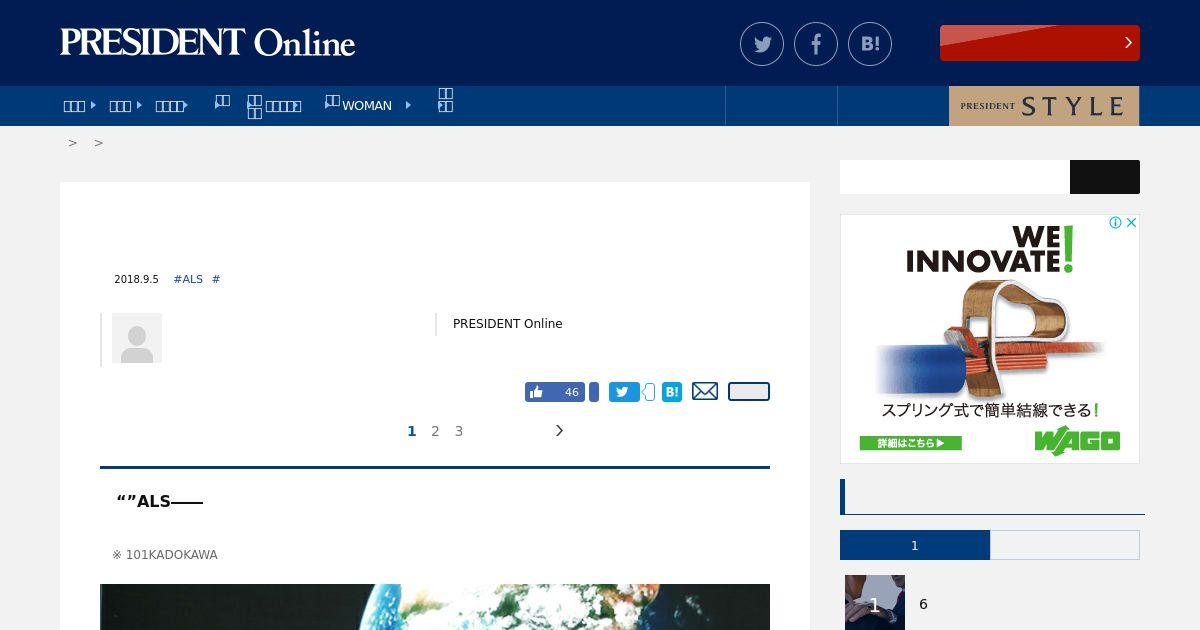Viewport: 1200px width, 630px height.
Task: Select the second inactive ranking tab
Action: coord(1065,545)
